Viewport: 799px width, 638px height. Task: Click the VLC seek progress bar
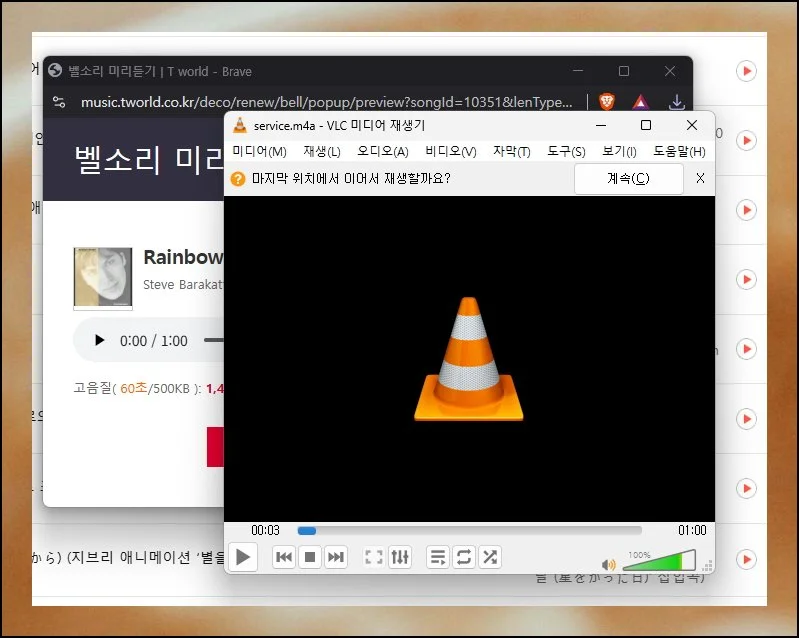point(470,531)
